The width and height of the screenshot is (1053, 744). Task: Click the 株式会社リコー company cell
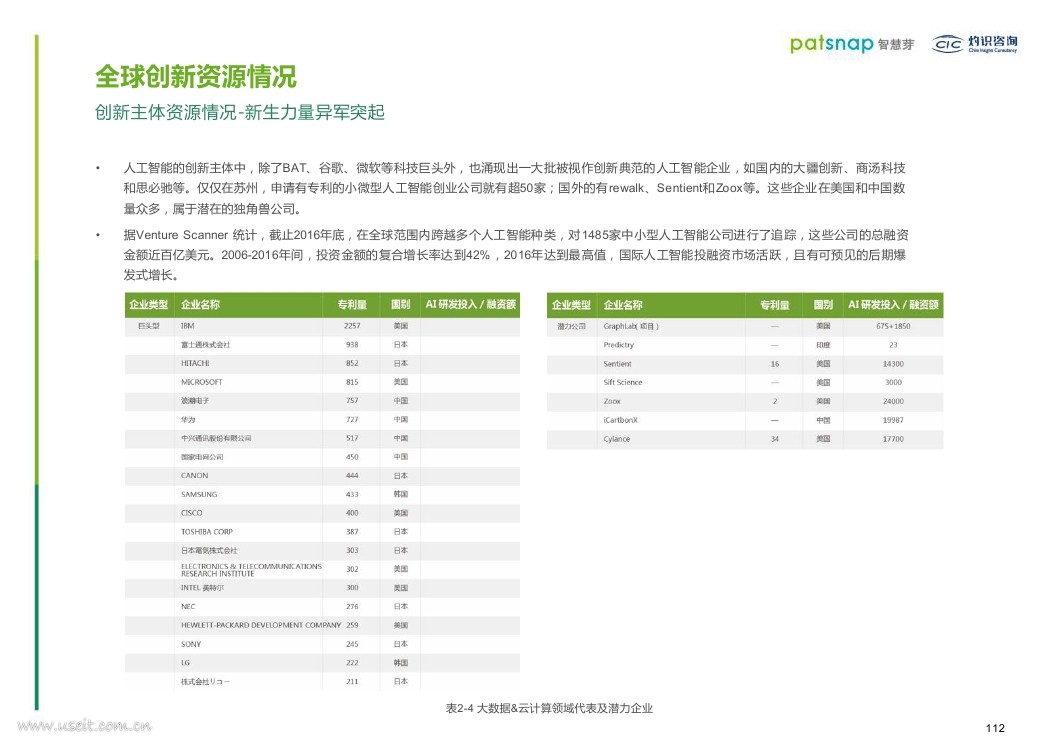click(x=205, y=682)
